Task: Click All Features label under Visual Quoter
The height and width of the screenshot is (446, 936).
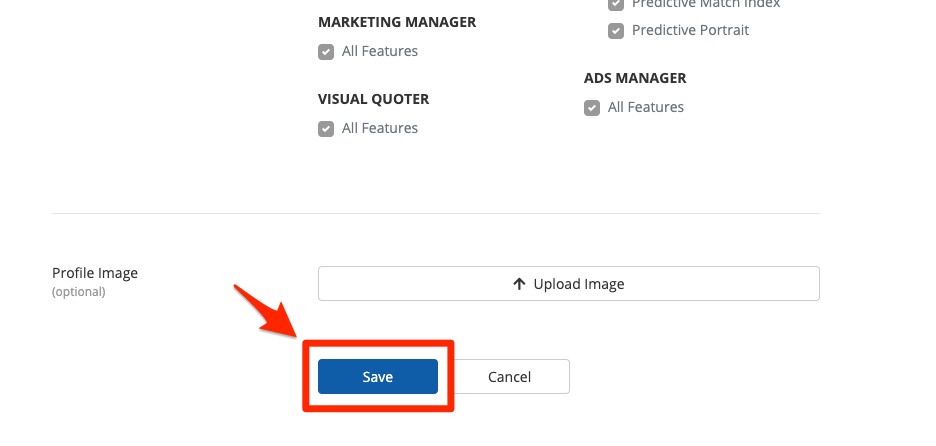Action: (x=380, y=128)
